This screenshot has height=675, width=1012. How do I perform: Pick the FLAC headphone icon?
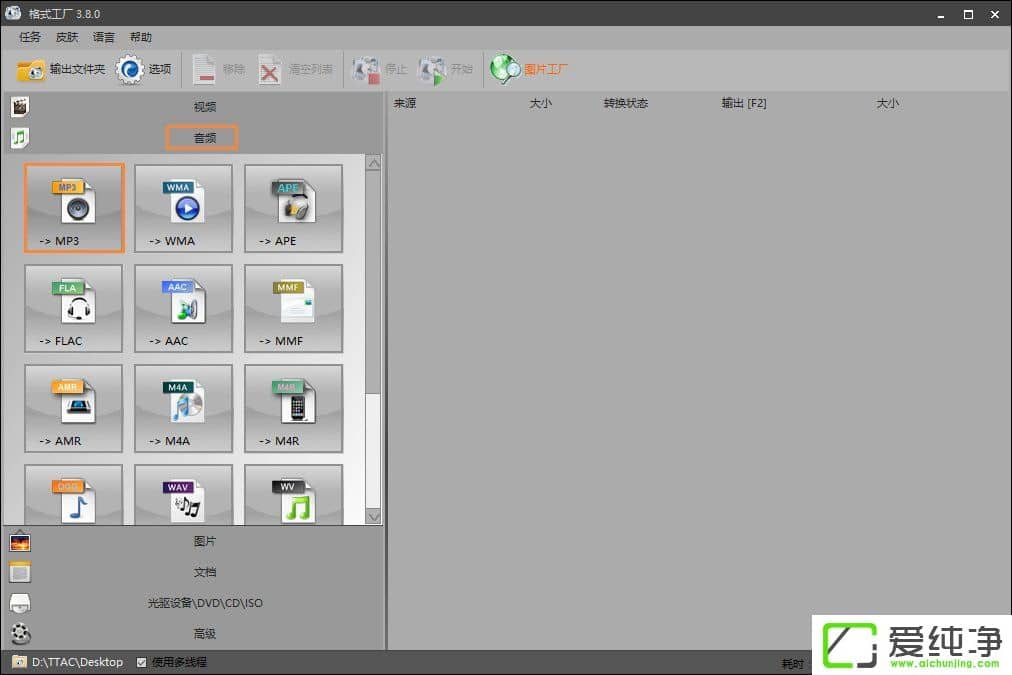[74, 307]
